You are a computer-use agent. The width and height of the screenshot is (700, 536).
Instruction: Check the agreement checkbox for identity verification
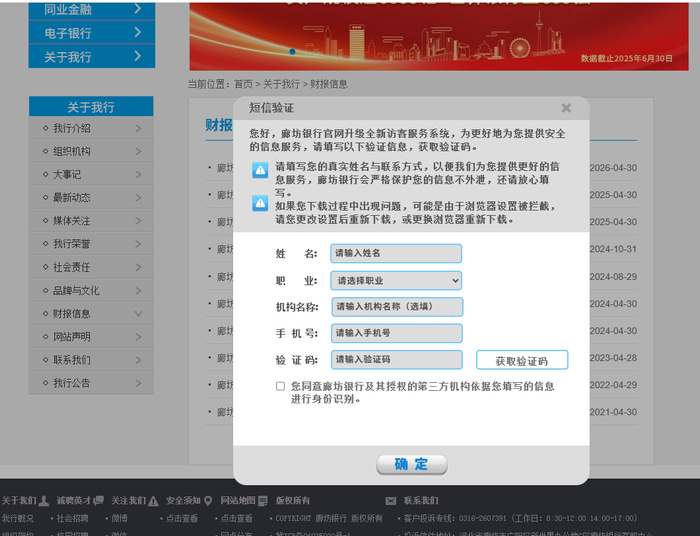click(280, 386)
